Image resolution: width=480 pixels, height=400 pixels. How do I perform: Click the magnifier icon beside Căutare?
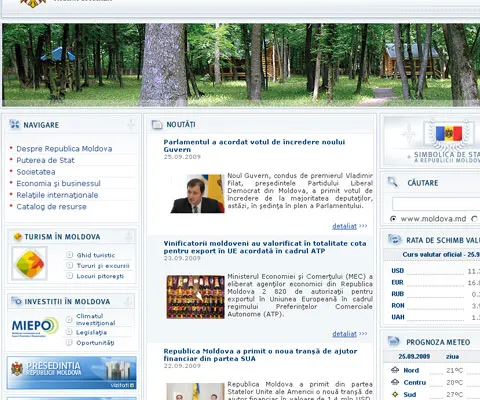coord(393,182)
